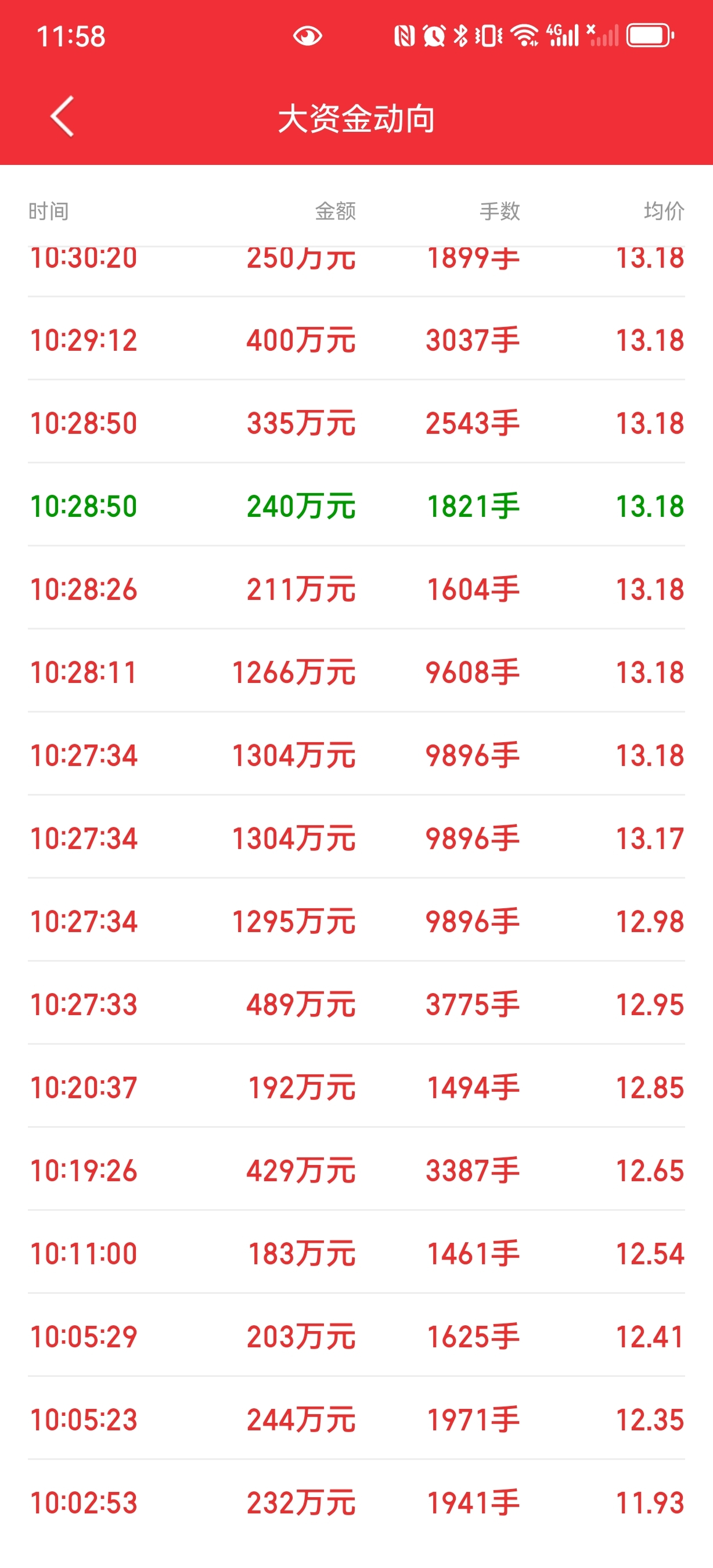Tap the back arrow icon
Viewport: 713px width, 1568px height.
62,116
